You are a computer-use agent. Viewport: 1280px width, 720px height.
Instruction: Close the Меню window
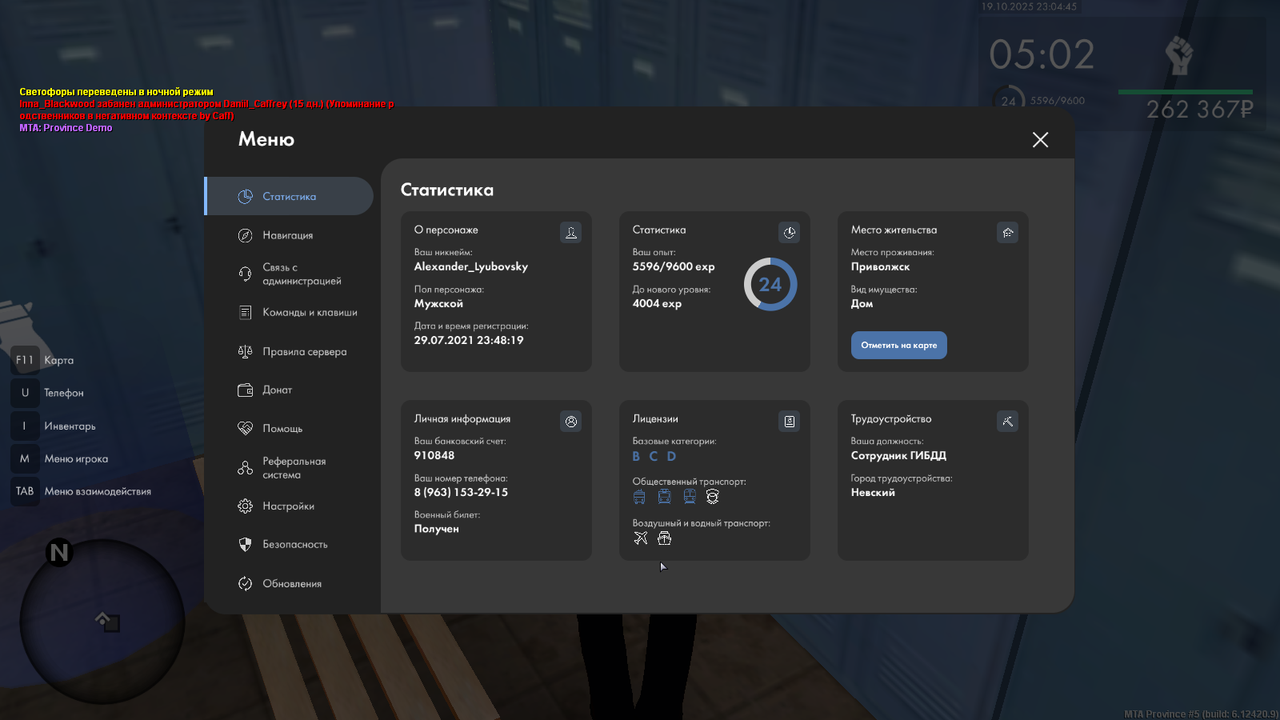[1040, 140]
